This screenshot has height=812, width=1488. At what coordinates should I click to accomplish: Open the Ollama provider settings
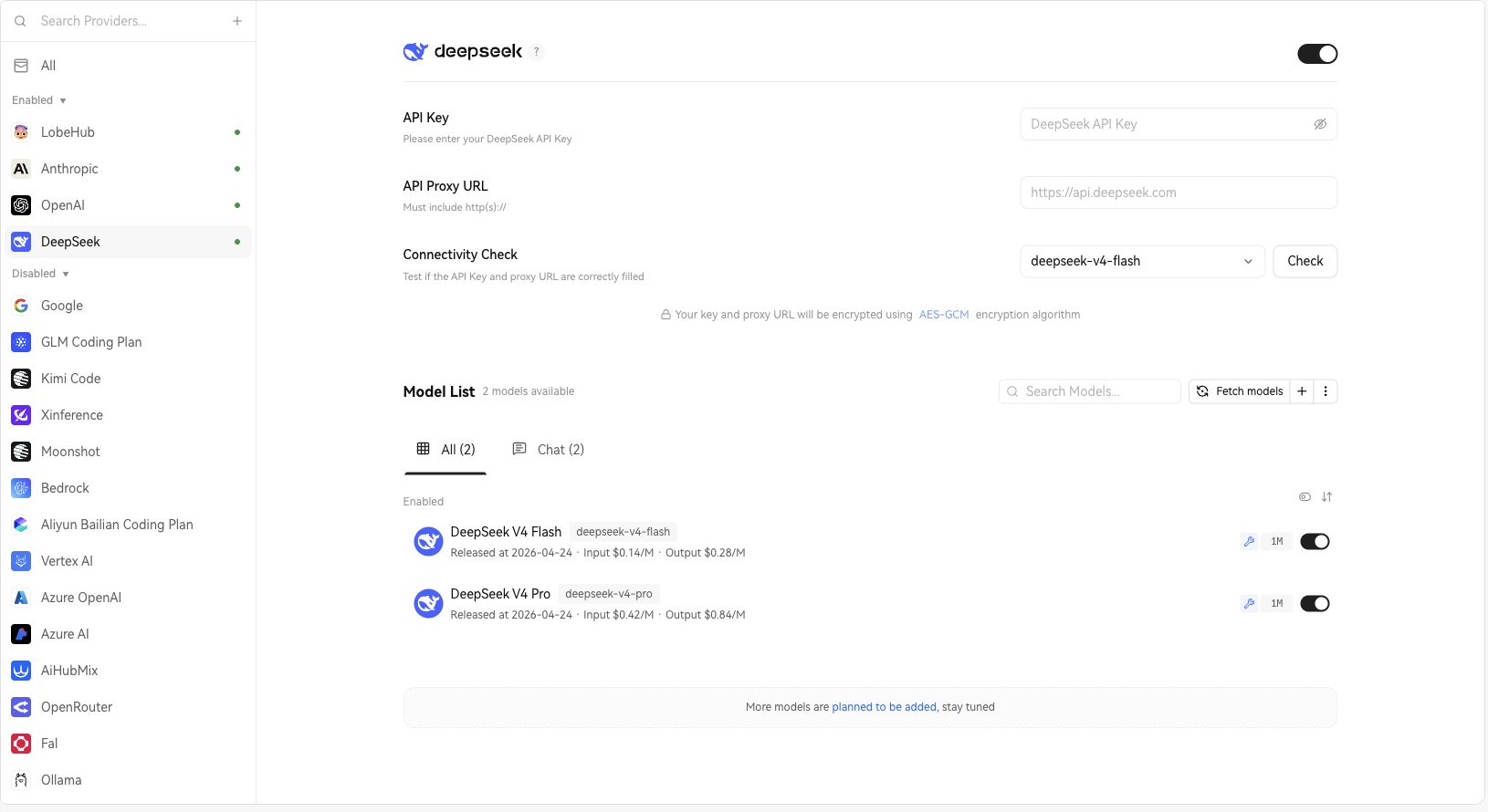coord(127,780)
